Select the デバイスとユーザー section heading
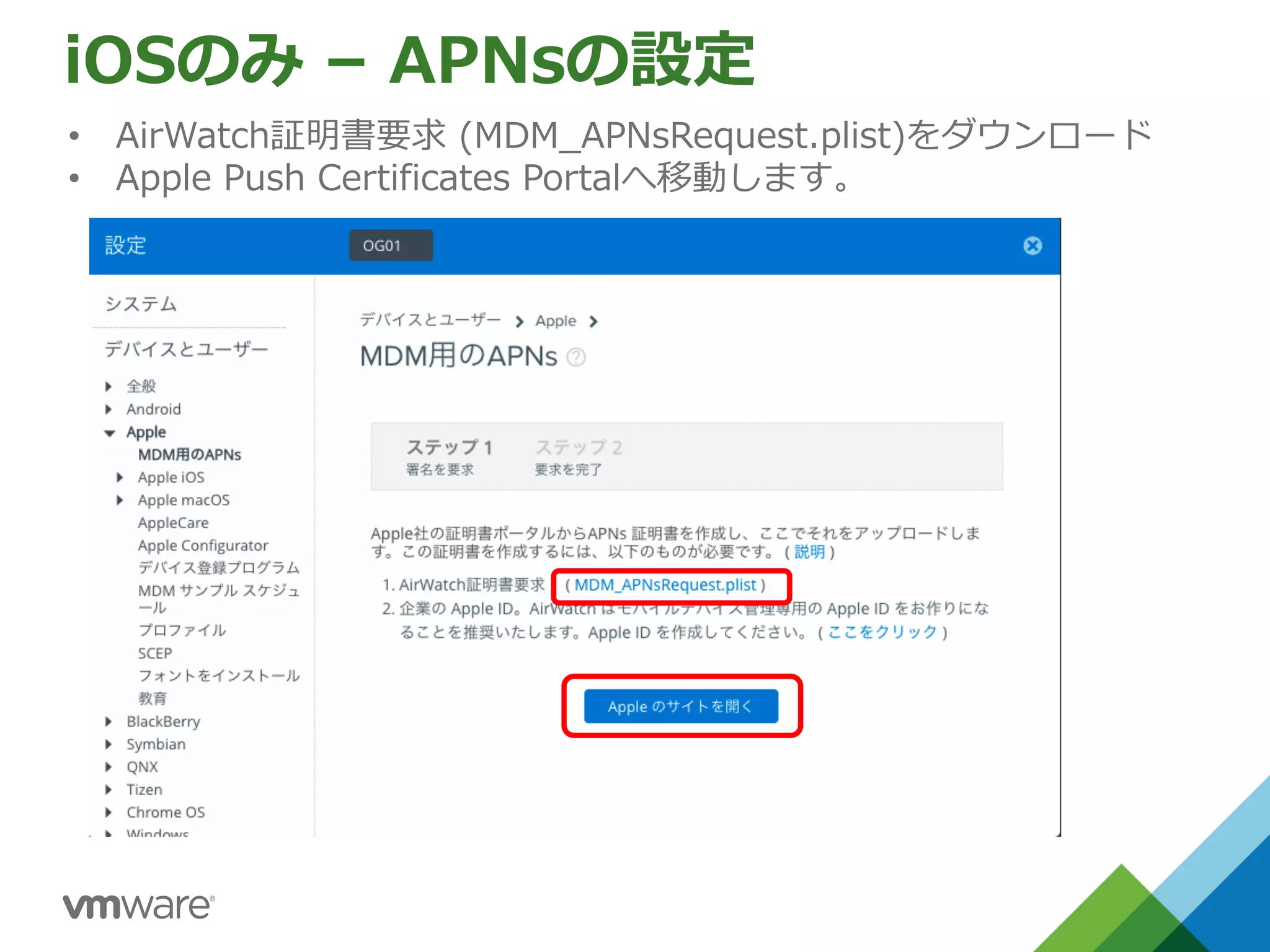This screenshot has height=952, width=1270. (186, 350)
